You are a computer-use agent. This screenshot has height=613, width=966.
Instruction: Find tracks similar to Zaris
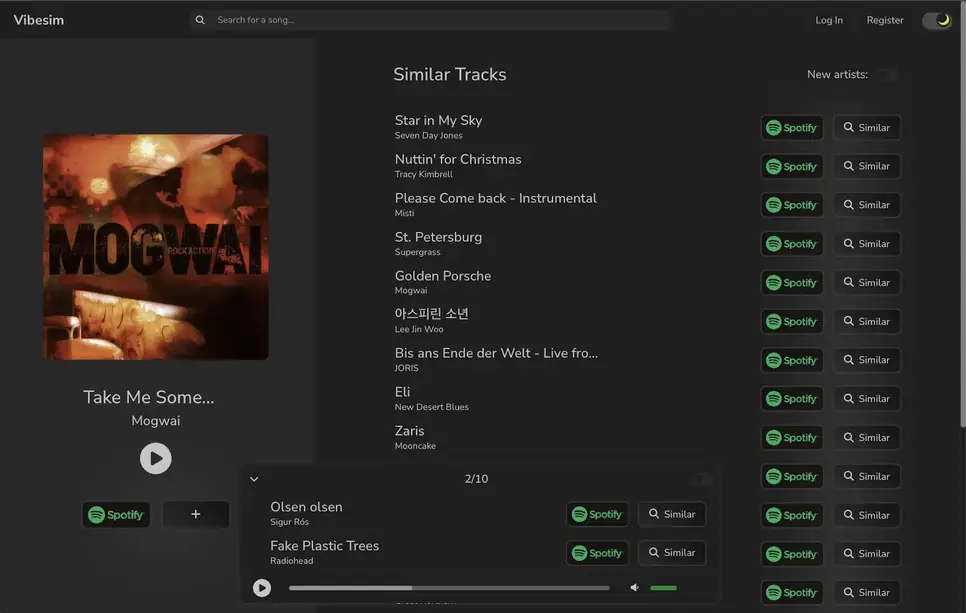(x=867, y=438)
